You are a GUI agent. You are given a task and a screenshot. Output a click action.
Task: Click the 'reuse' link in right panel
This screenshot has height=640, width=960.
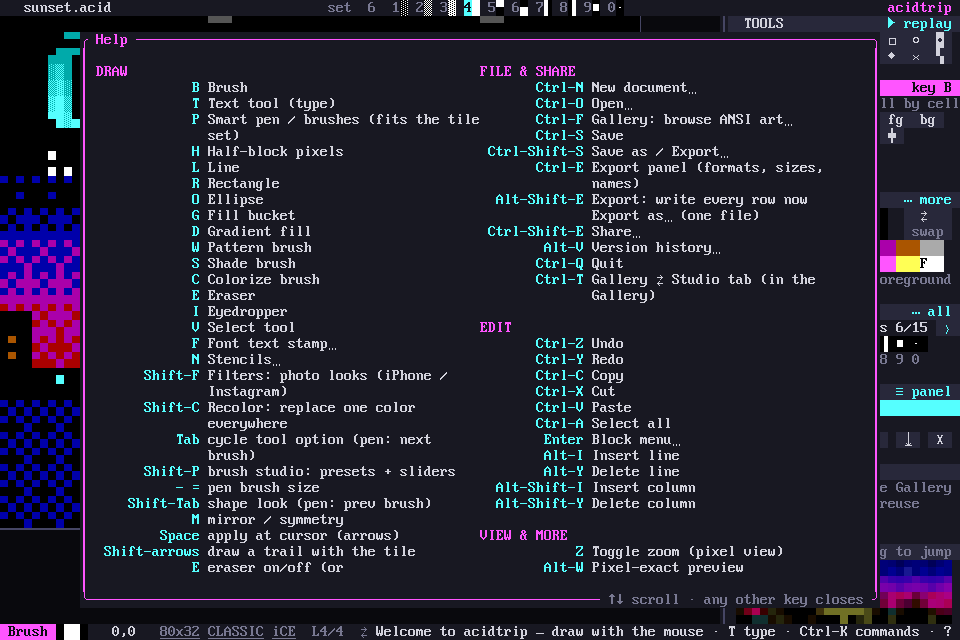[899, 504]
